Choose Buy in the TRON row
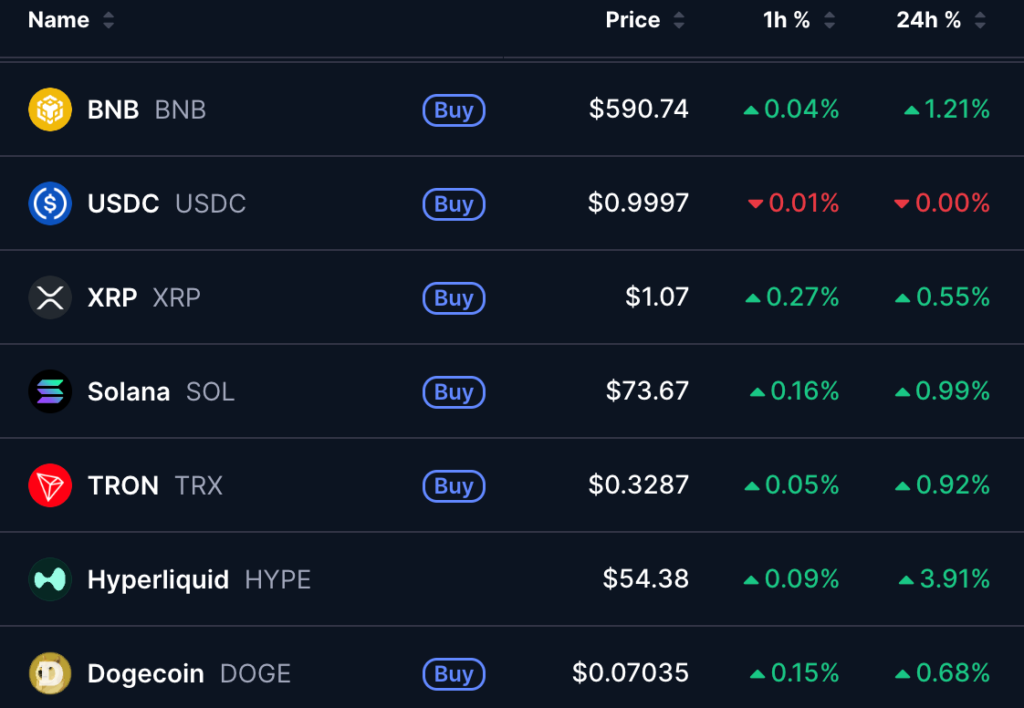The height and width of the screenshot is (708, 1024). pyautogui.click(x=454, y=487)
